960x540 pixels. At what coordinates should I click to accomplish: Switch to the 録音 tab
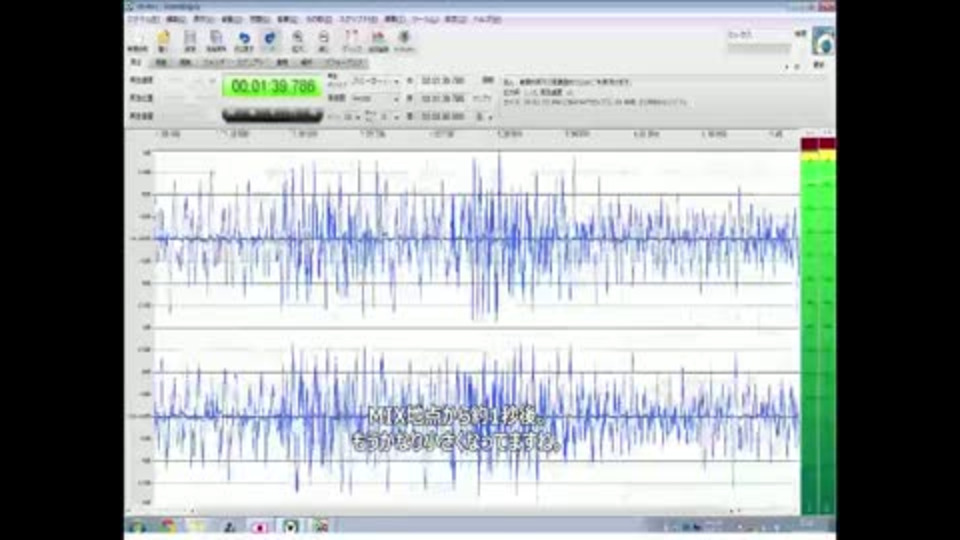pos(160,62)
